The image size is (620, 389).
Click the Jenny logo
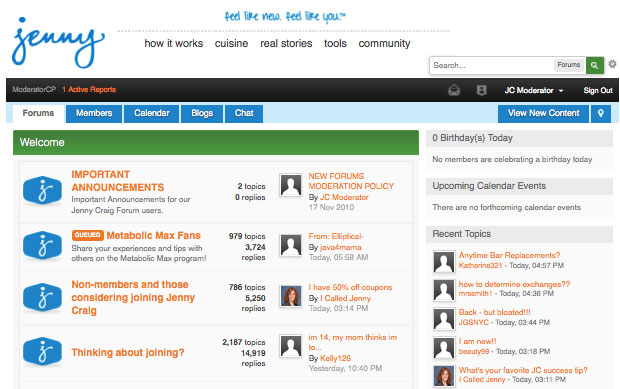[x=58, y=43]
